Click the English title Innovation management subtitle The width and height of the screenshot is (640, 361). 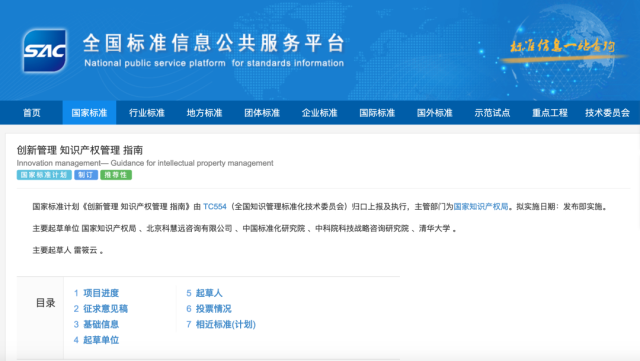pyautogui.click(x=145, y=163)
